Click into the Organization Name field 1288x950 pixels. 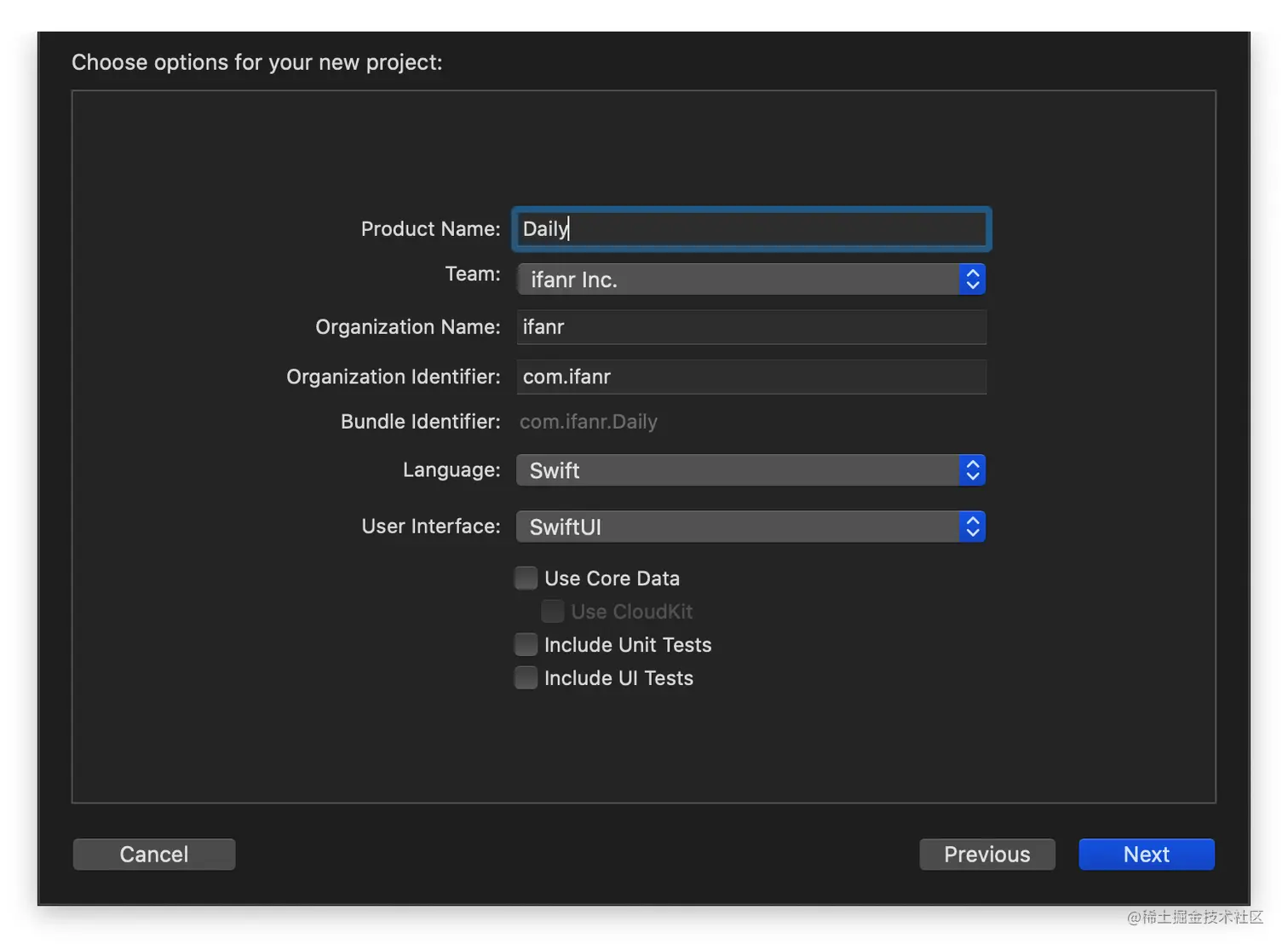pos(751,327)
